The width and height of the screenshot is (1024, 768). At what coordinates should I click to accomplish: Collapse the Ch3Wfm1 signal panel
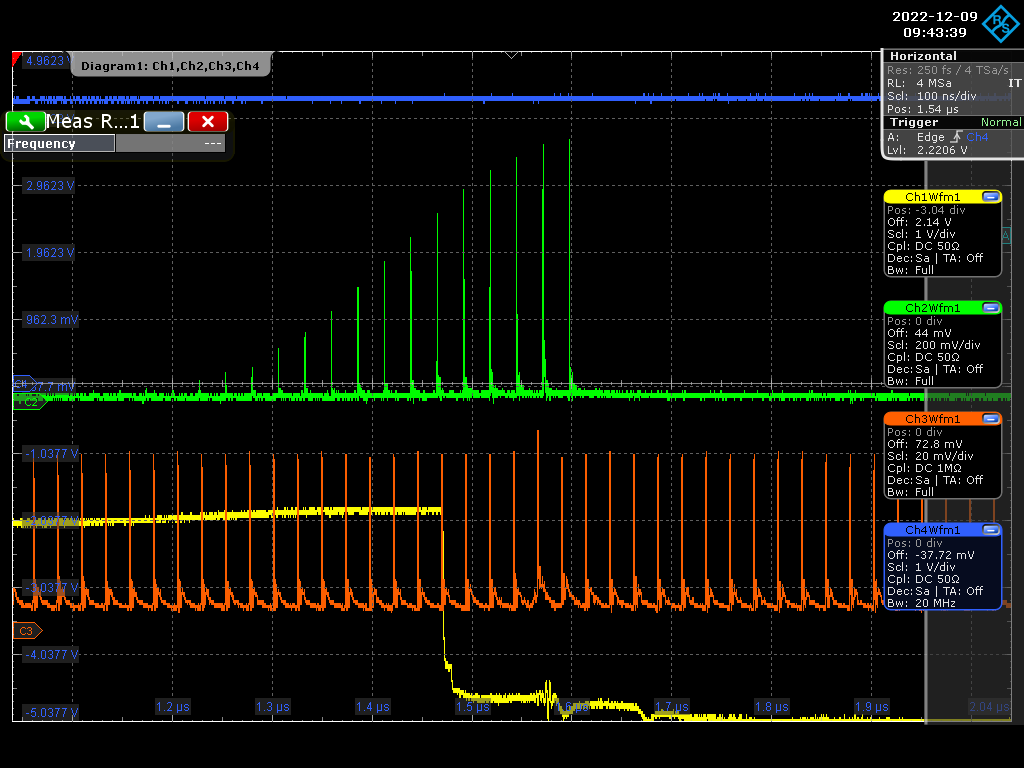pos(991,418)
